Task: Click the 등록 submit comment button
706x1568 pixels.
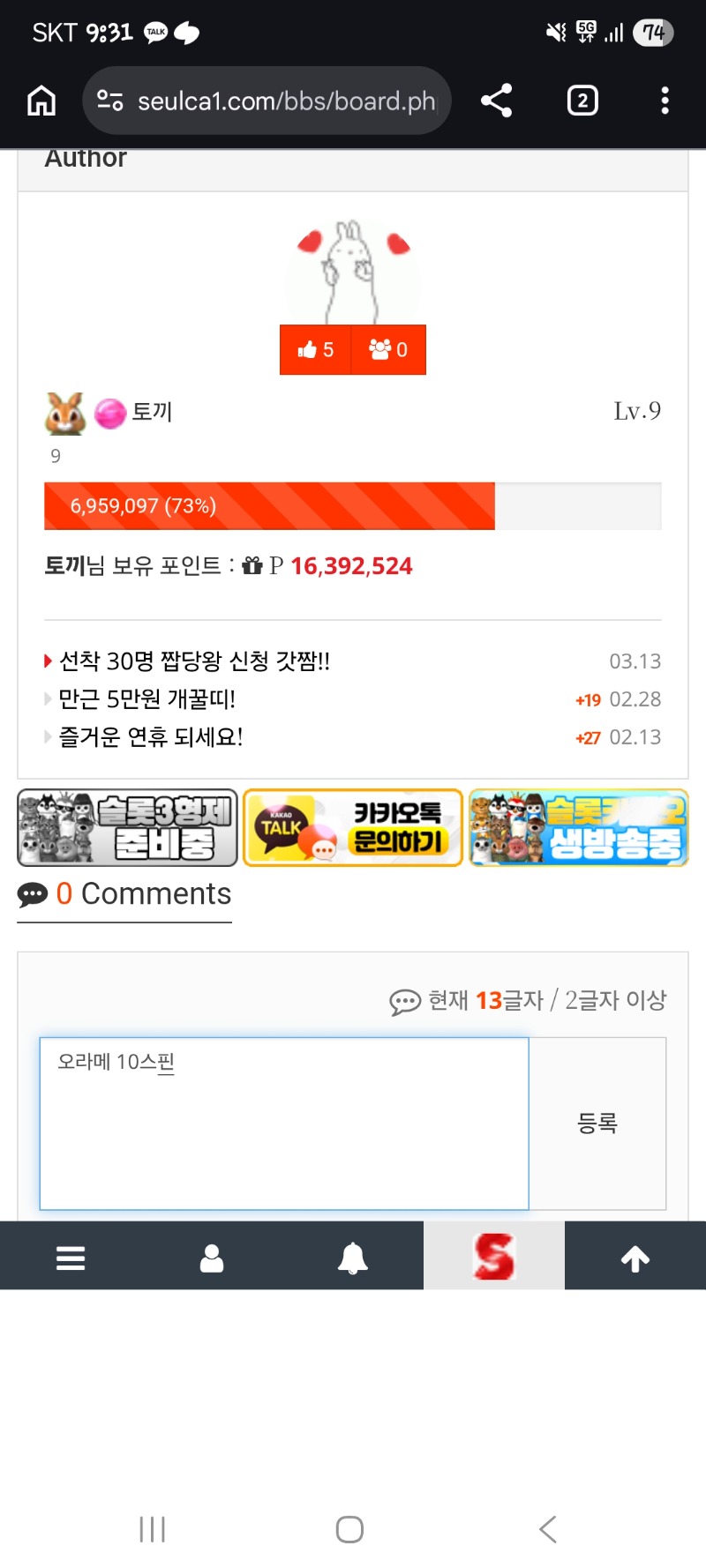Action: 597,1124
